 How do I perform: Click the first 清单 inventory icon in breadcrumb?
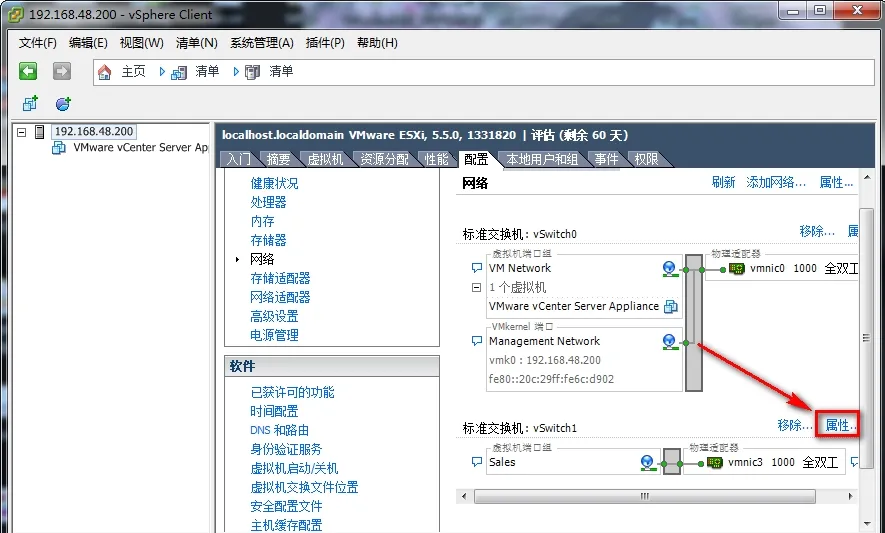tap(179, 72)
